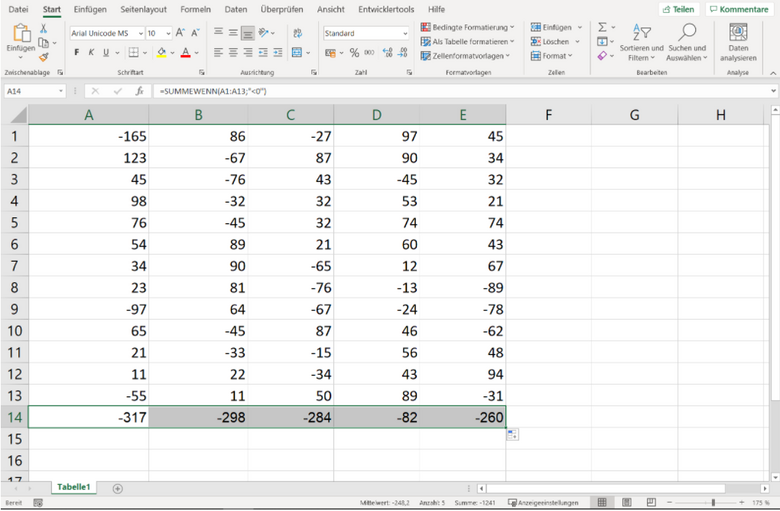Open the Name Box dropdown arrow
Screen dimensions: 780x511
[61, 91]
